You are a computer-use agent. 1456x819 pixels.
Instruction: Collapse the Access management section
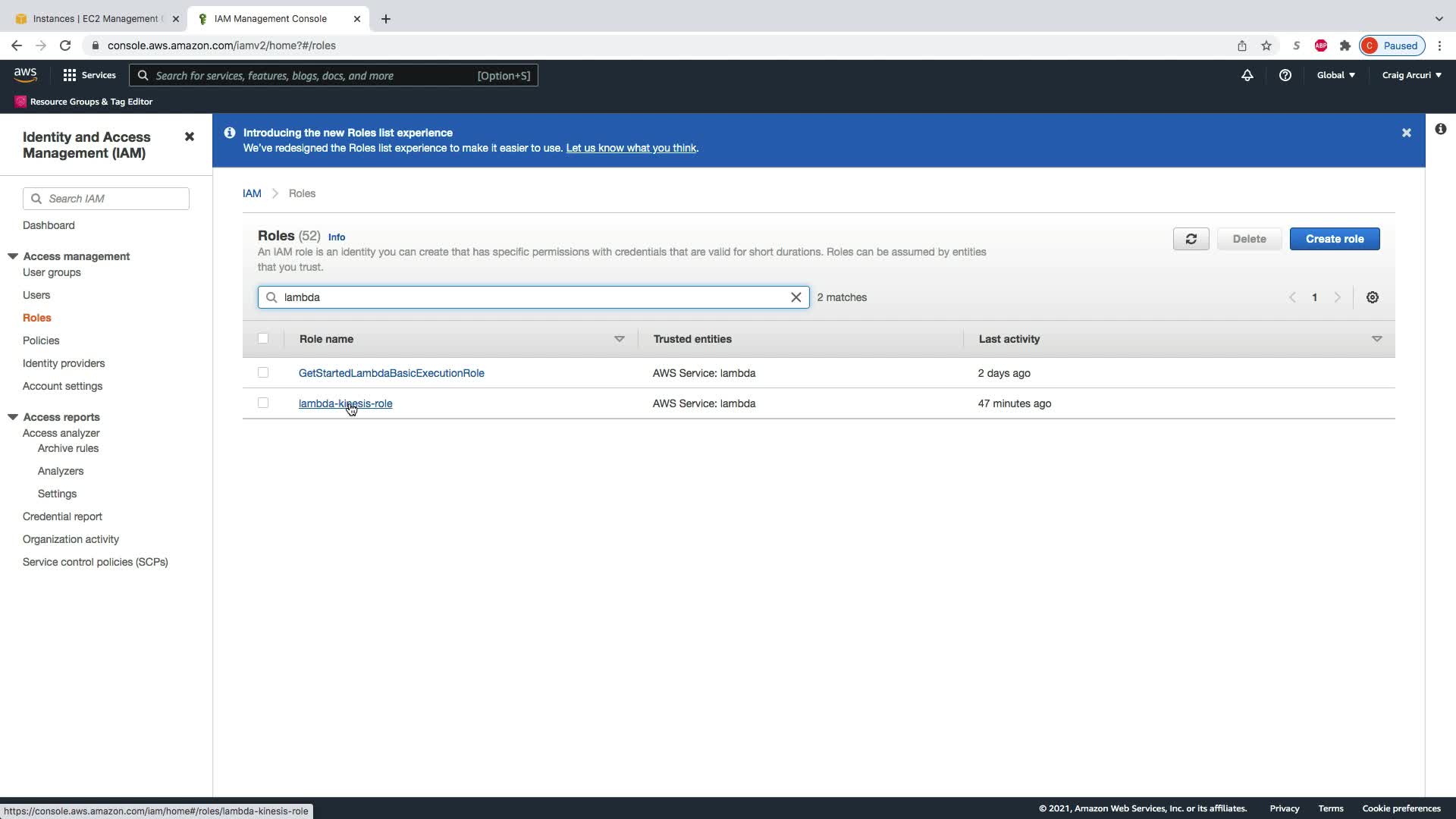pyautogui.click(x=13, y=256)
